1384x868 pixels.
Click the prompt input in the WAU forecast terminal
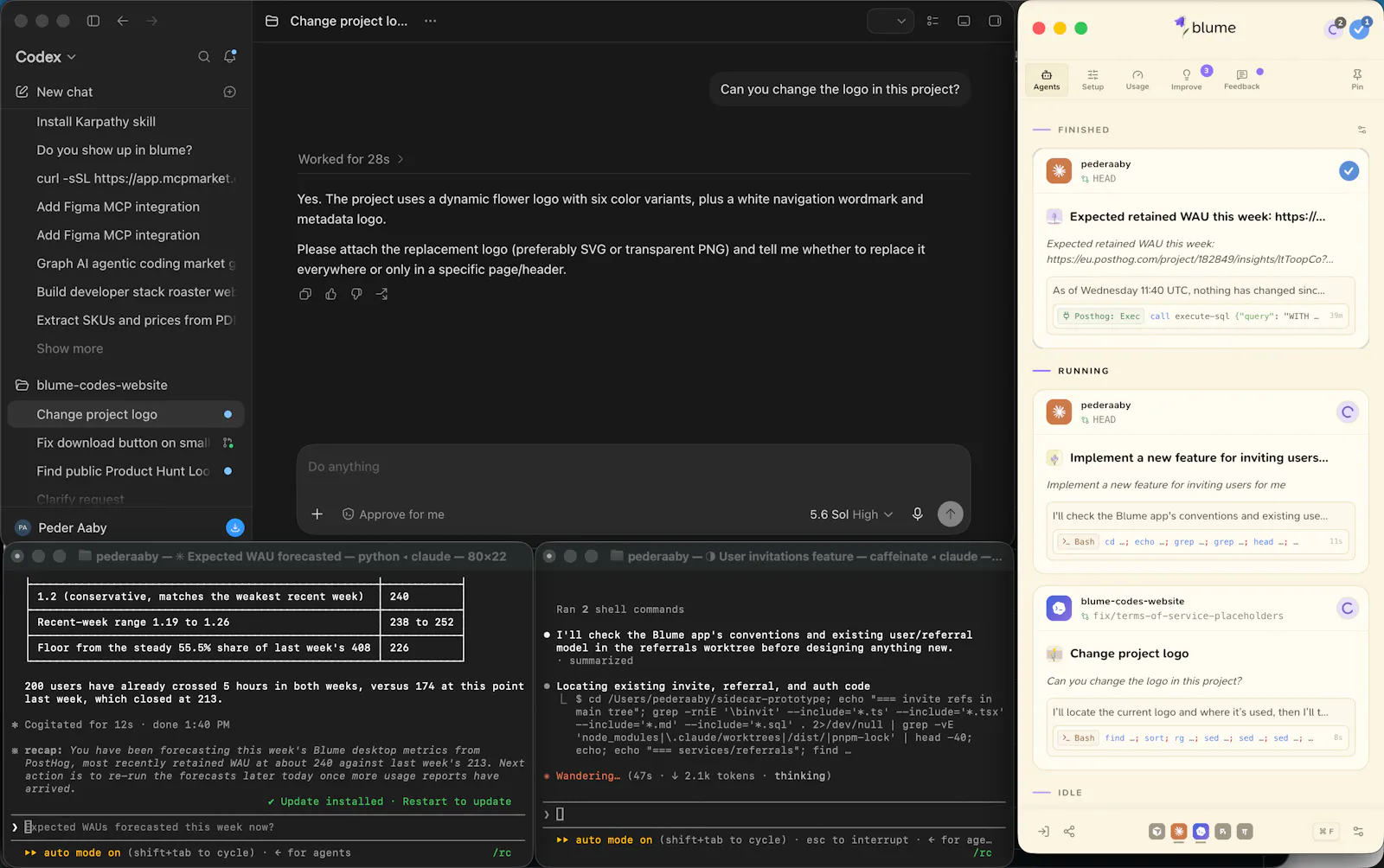[x=268, y=827]
